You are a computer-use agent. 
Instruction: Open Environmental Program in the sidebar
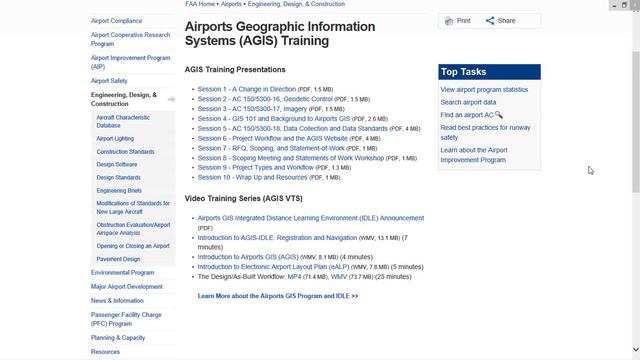tap(122, 273)
